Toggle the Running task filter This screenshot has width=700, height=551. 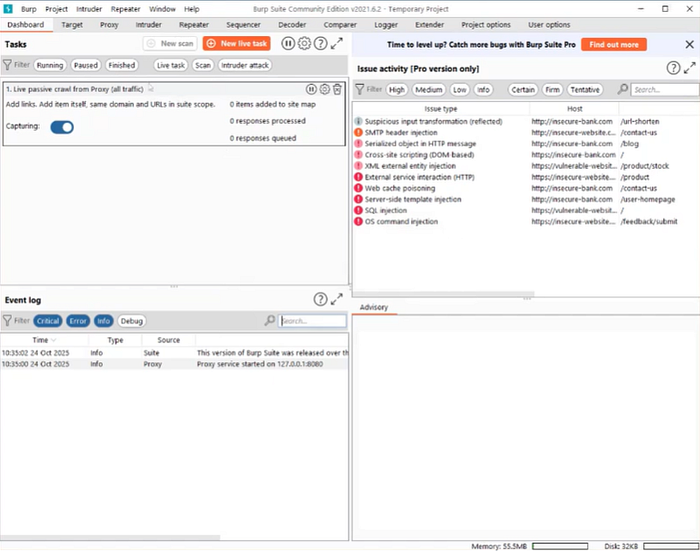pos(50,65)
